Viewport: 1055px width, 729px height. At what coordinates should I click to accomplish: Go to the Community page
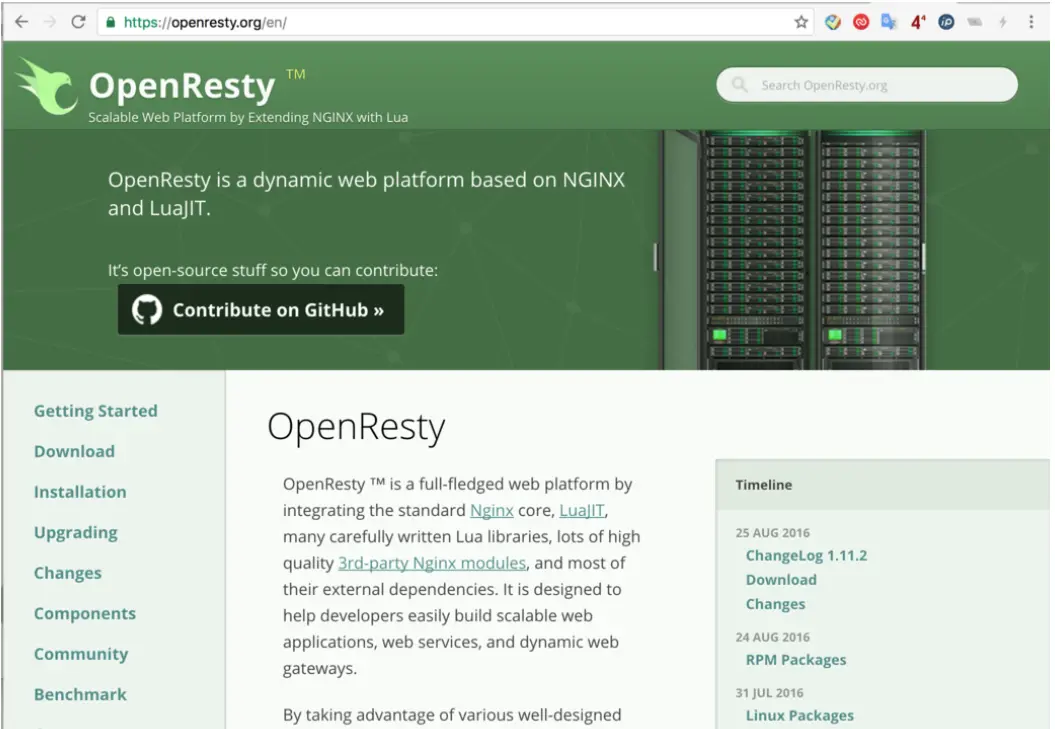81,654
